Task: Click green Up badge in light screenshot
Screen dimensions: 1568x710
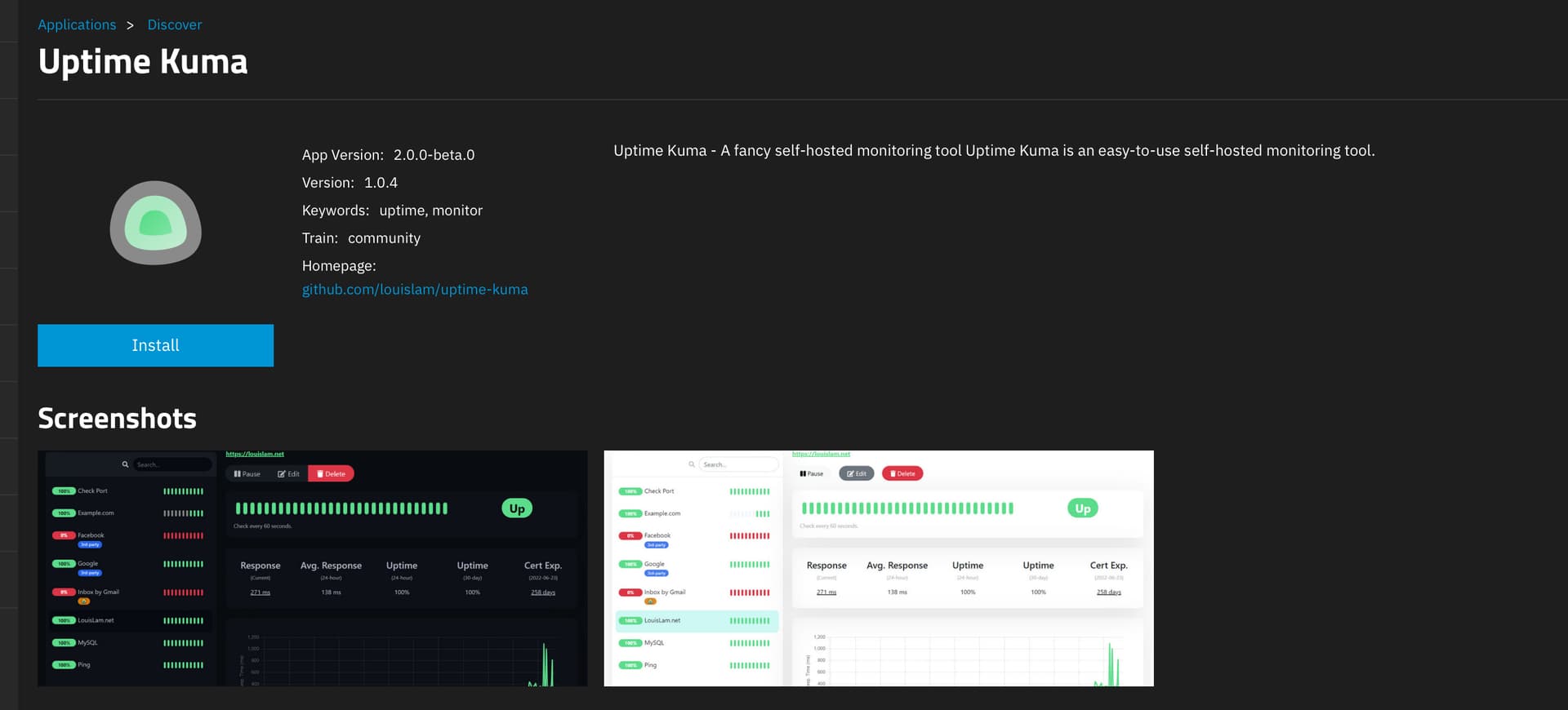Action: (x=1082, y=508)
